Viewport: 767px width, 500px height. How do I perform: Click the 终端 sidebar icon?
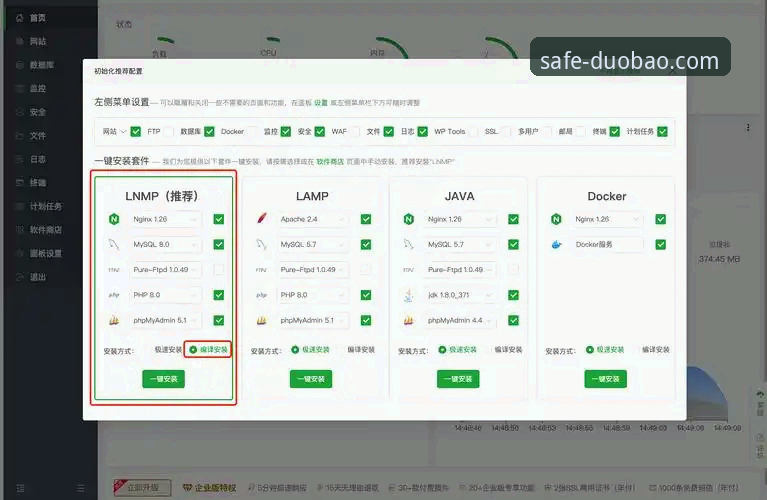pyautogui.click(x=20, y=182)
